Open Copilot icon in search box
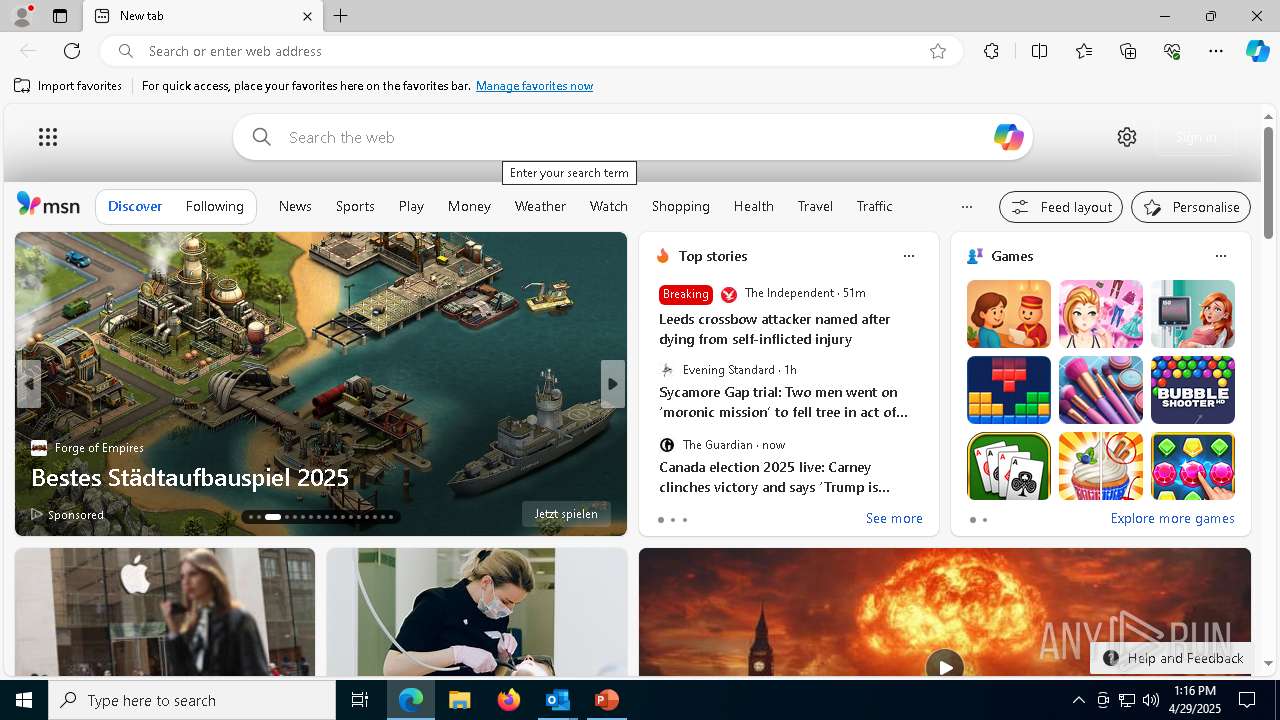The height and width of the screenshot is (720, 1280). (x=1008, y=137)
